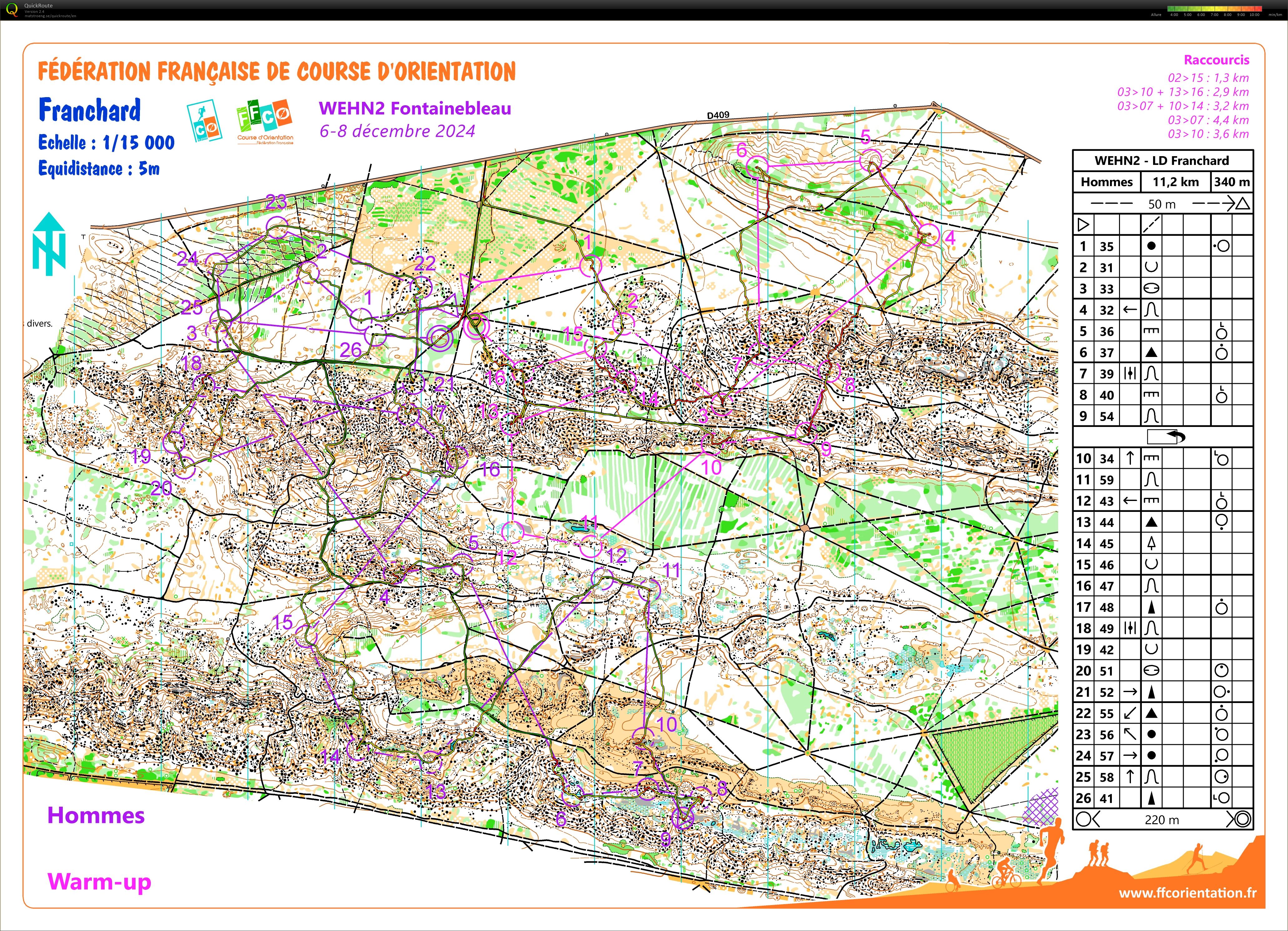Click control code 59 in the table
Screen dimensions: 1288x931
coord(1106,480)
